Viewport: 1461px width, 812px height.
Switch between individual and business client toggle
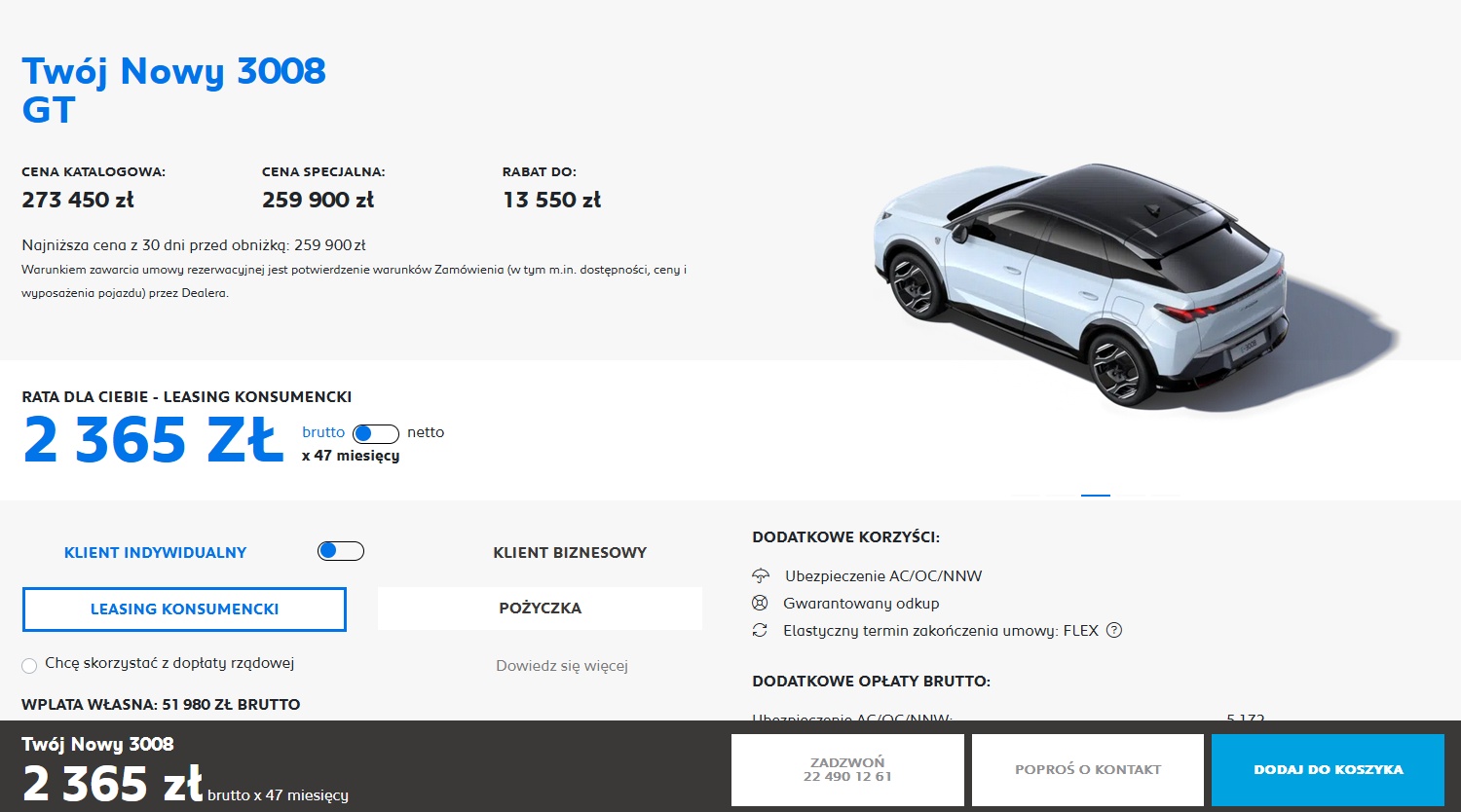(x=341, y=551)
